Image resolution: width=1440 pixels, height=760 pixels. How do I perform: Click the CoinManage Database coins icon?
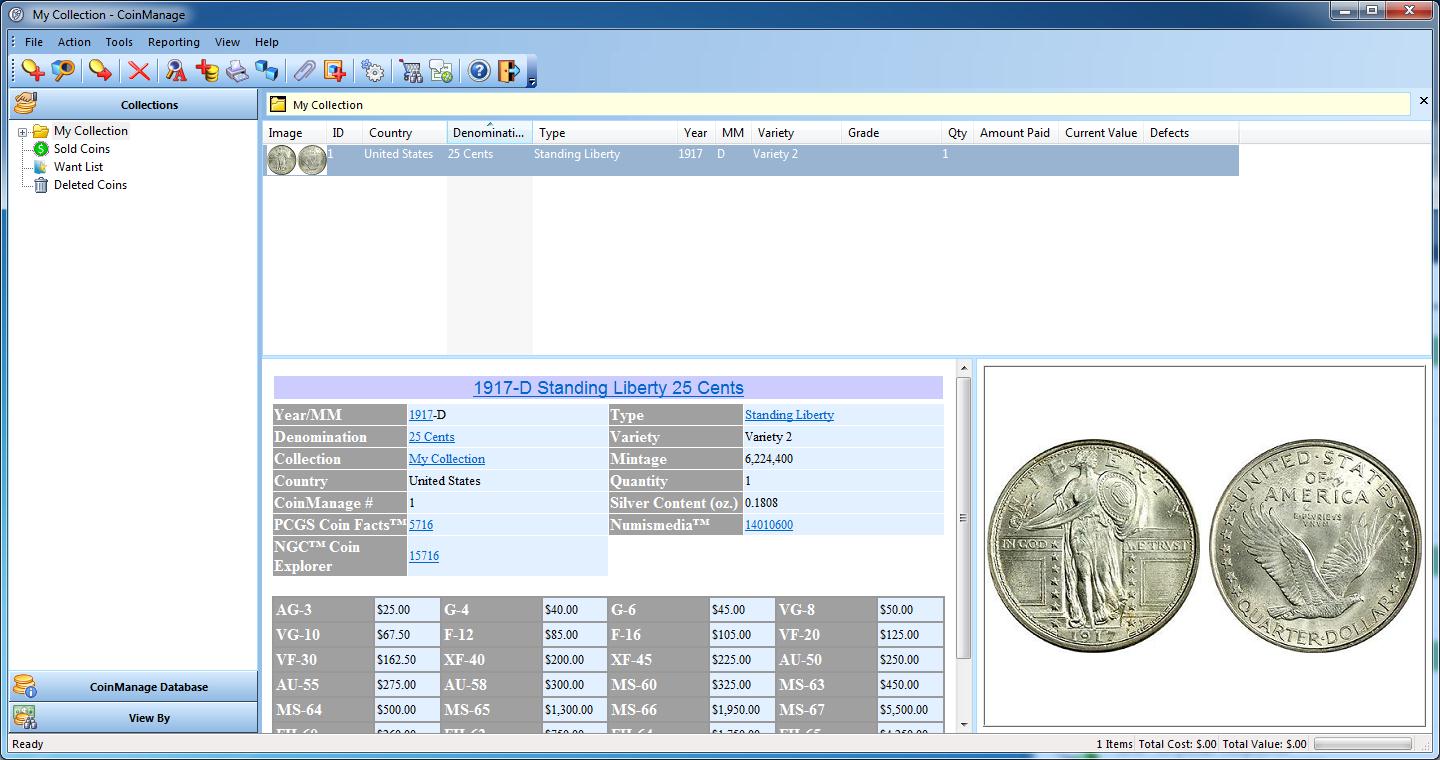coord(25,686)
